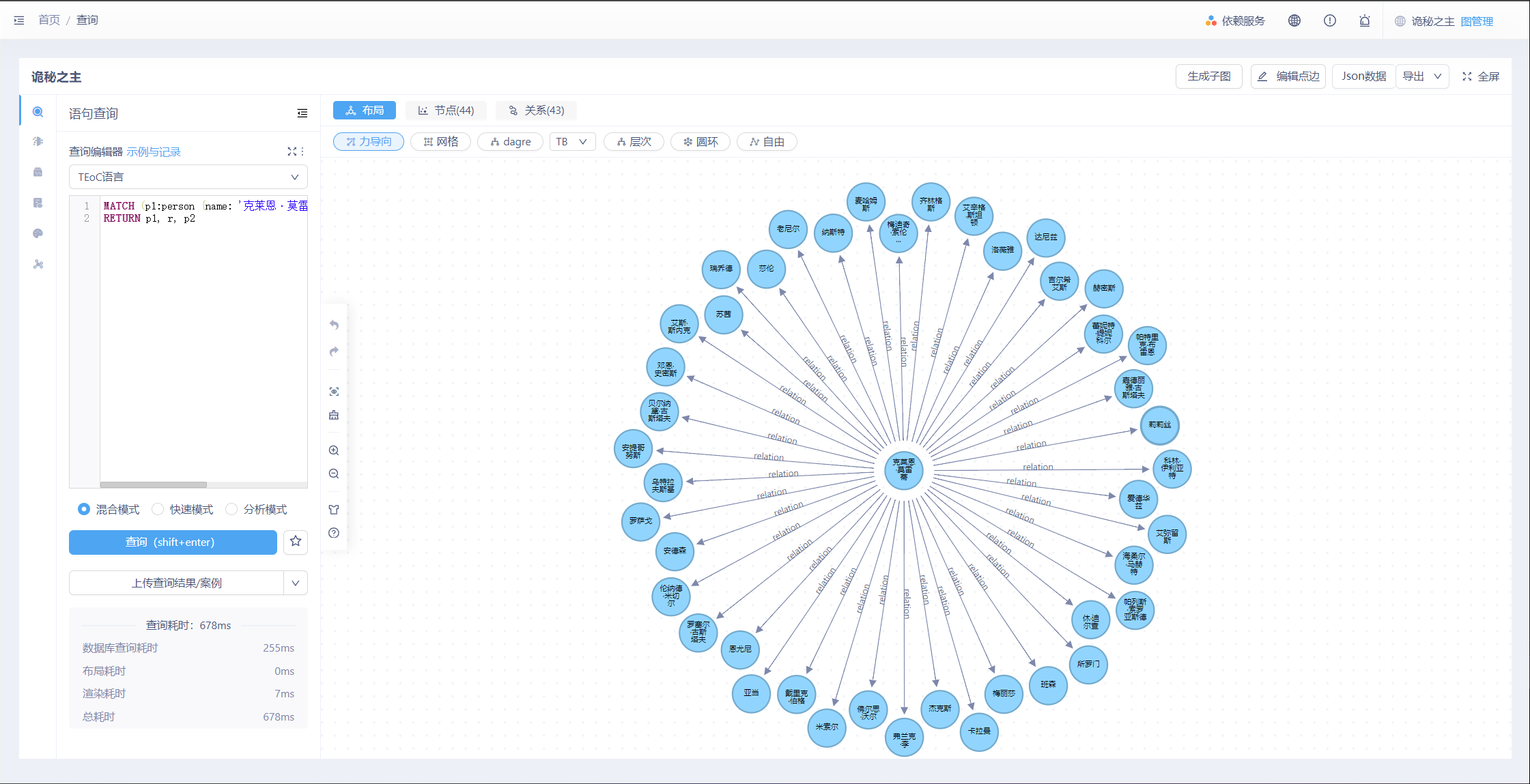The width and height of the screenshot is (1530, 784).
Task: Click the fit-to-view center icon
Action: (x=334, y=392)
